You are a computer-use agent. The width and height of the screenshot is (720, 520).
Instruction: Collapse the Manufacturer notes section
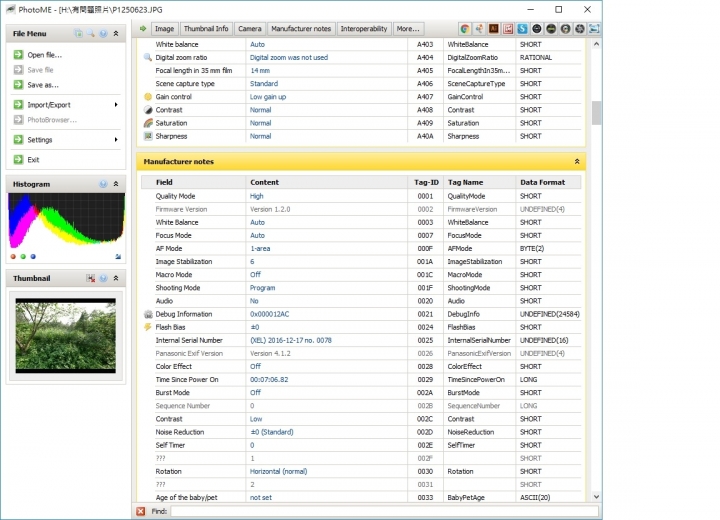pos(577,162)
